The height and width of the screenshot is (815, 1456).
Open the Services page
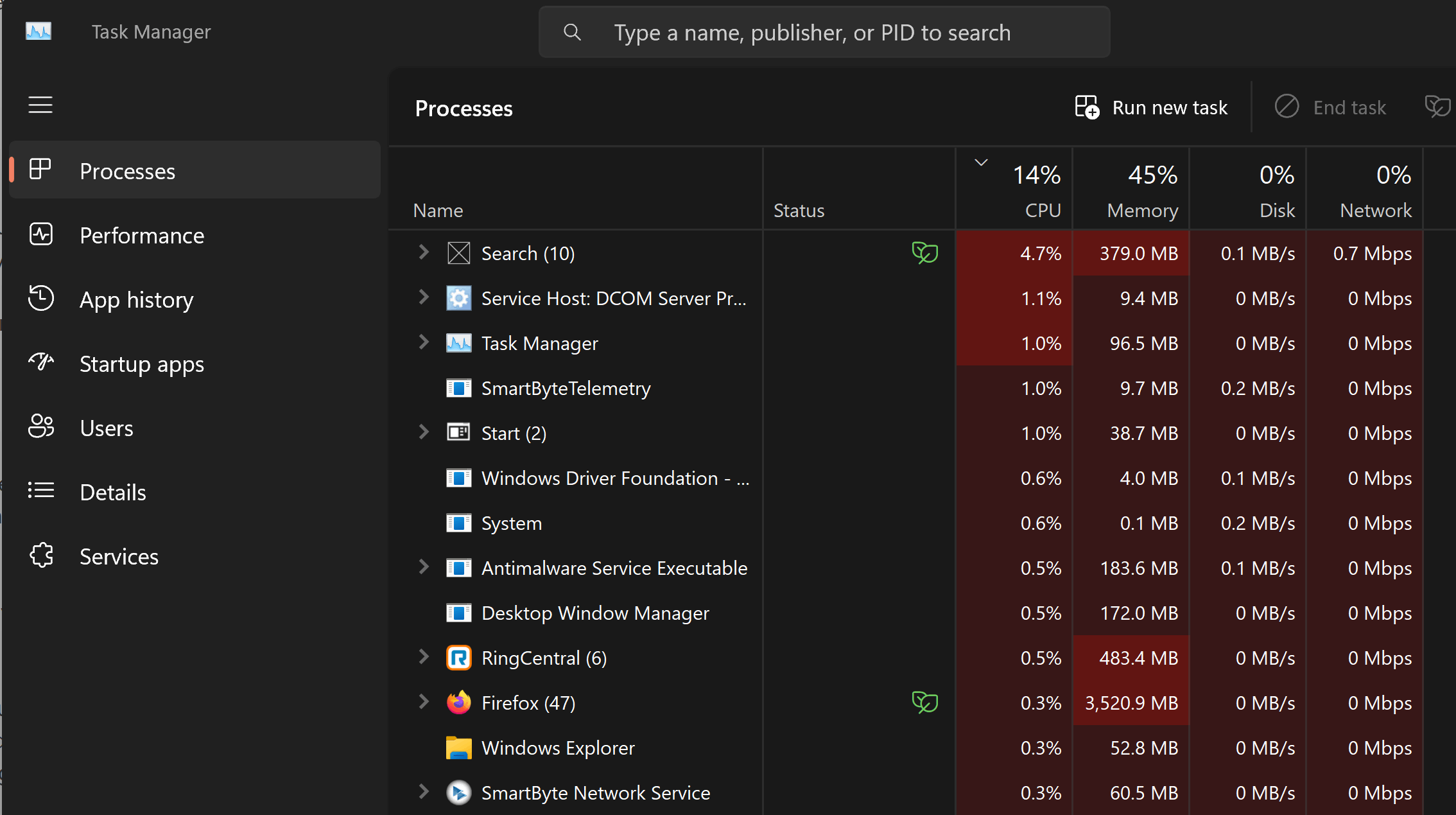click(x=119, y=557)
